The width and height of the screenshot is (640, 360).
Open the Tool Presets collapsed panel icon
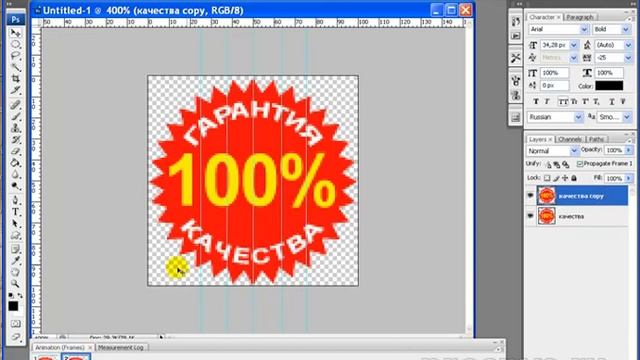(x=516, y=58)
